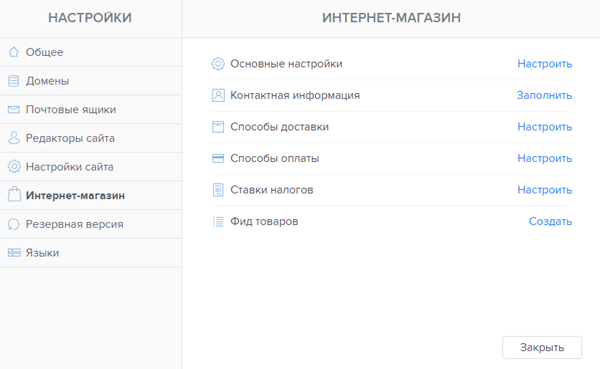Click the shopping bag icon beside Интернет-магазин

pyautogui.click(x=15, y=194)
